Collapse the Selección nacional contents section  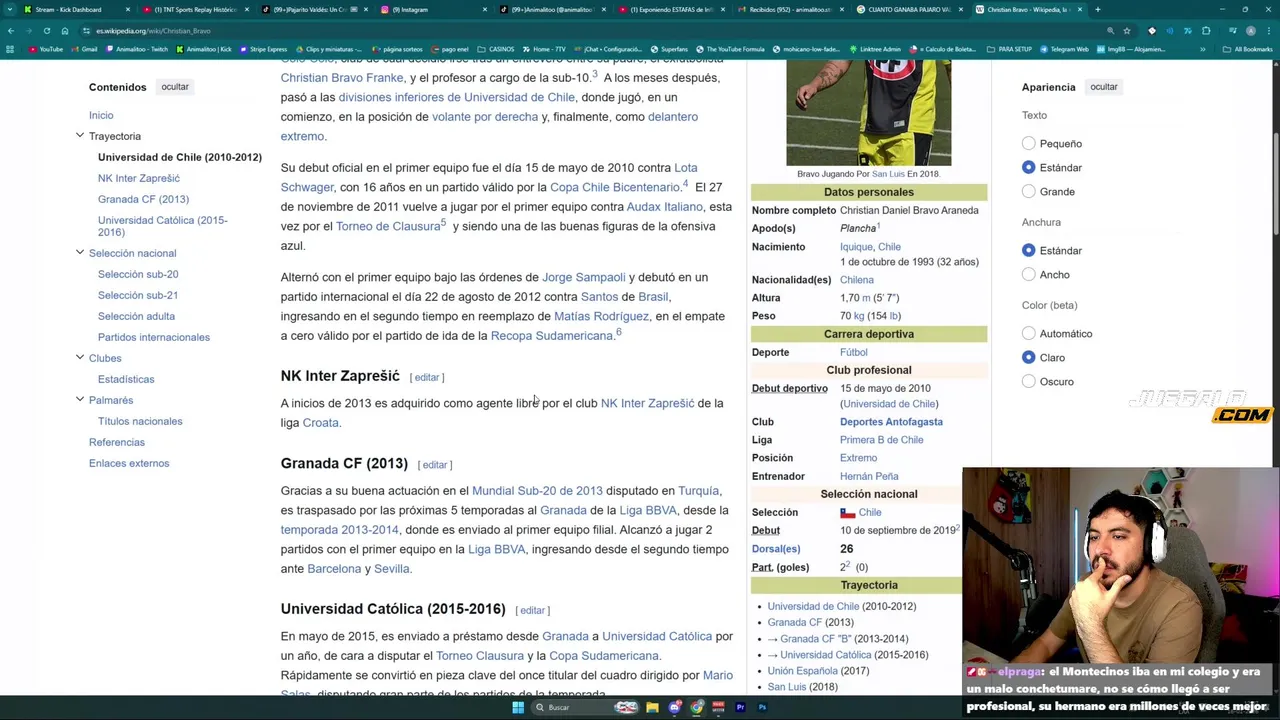pos(80,253)
